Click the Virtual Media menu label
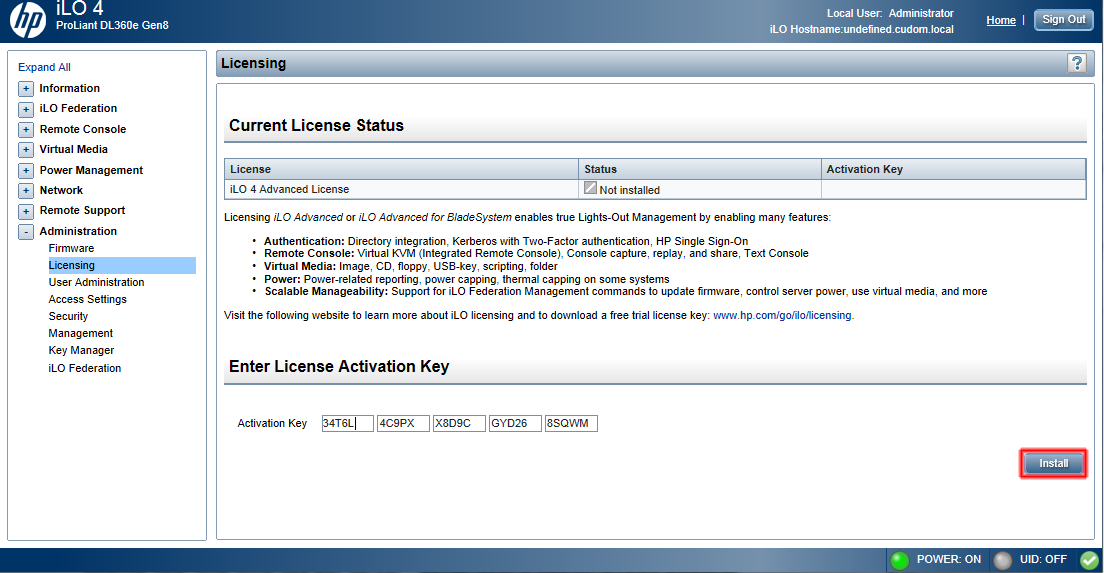 pyautogui.click(x=74, y=149)
